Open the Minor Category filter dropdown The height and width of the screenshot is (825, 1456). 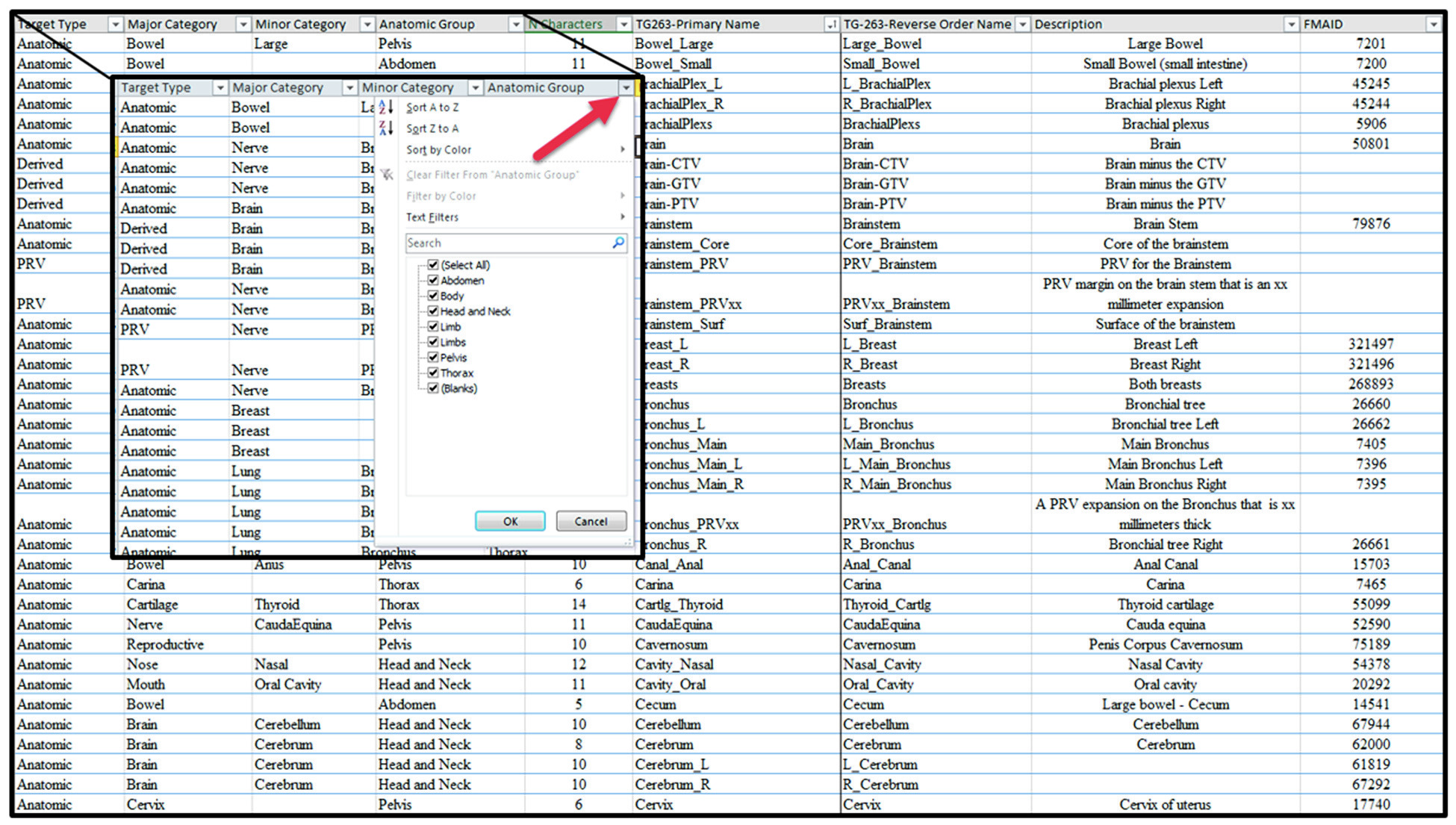[476, 87]
